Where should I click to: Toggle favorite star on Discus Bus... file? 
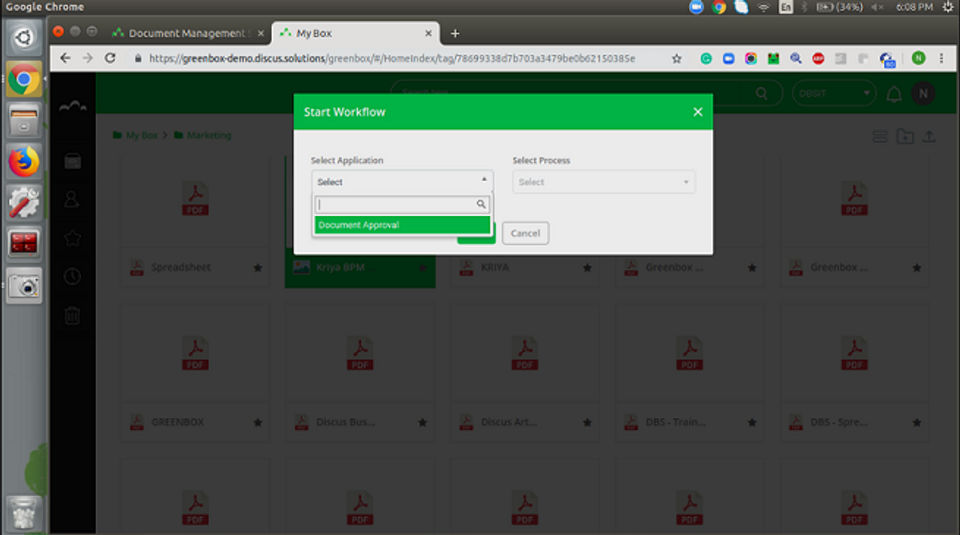tap(422, 422)
